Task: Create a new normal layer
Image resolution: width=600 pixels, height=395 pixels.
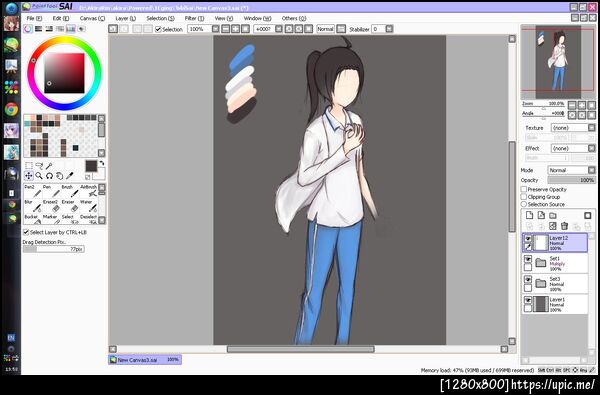Action: point(529,215)
